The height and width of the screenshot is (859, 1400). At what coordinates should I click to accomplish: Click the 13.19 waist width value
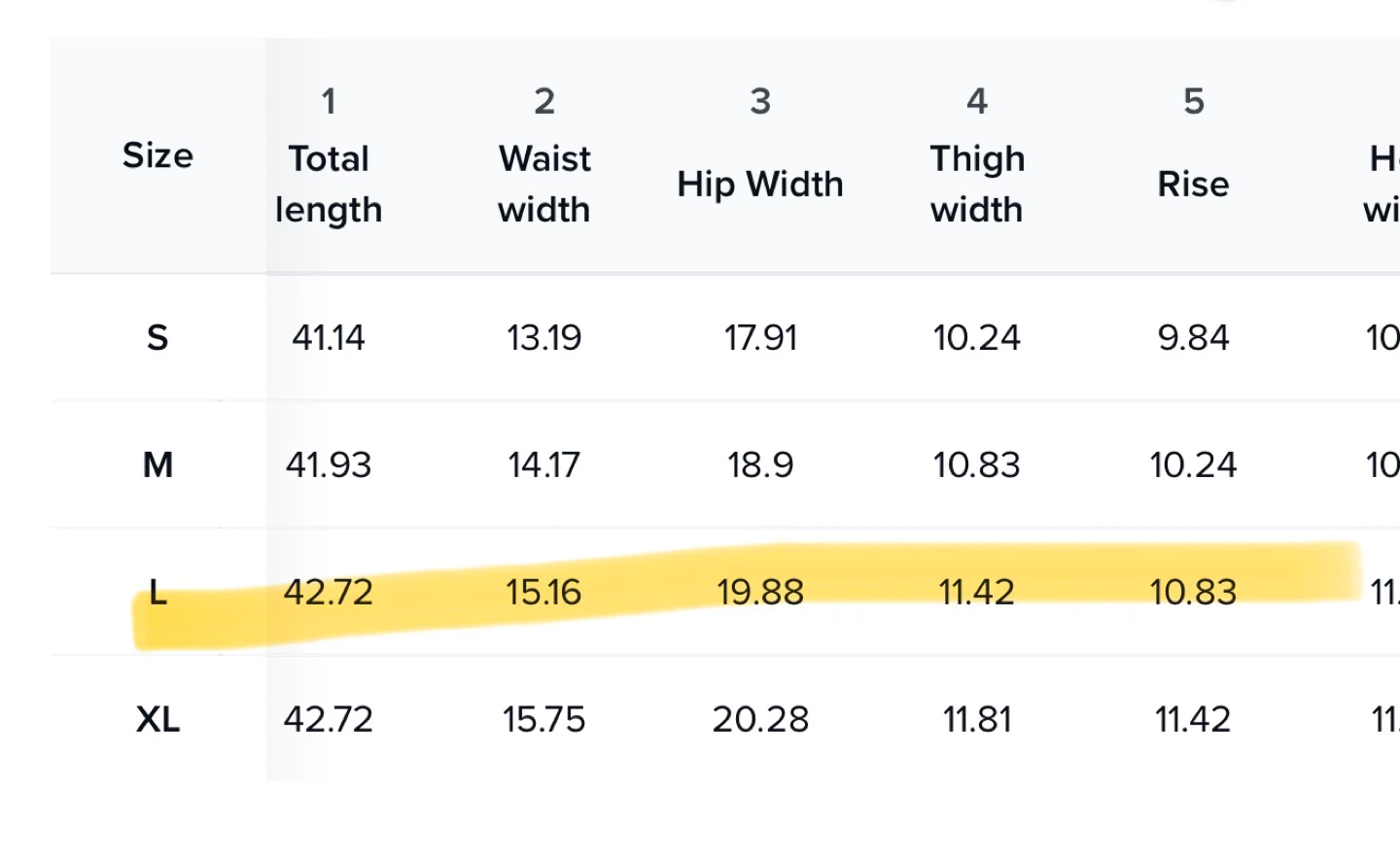coord(544,338)
